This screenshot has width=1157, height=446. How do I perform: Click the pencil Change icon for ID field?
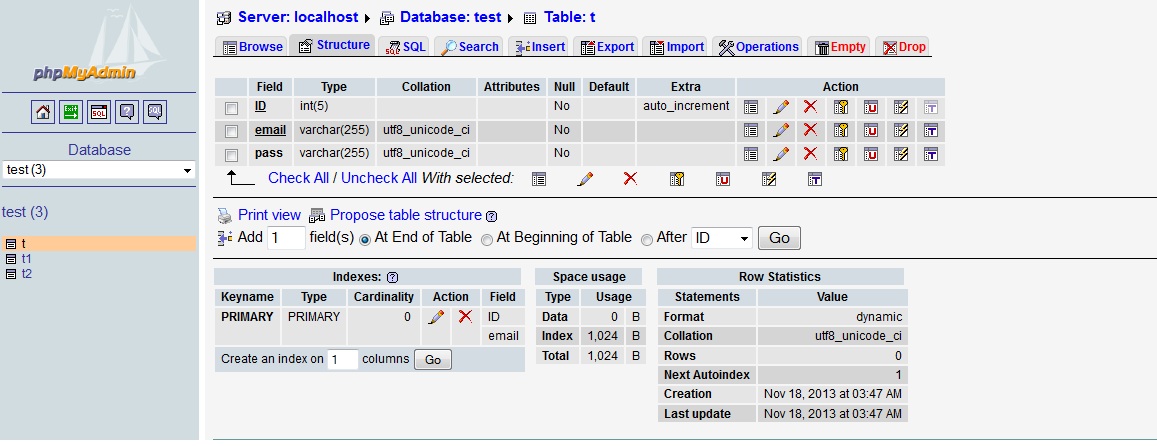[781, 107]
